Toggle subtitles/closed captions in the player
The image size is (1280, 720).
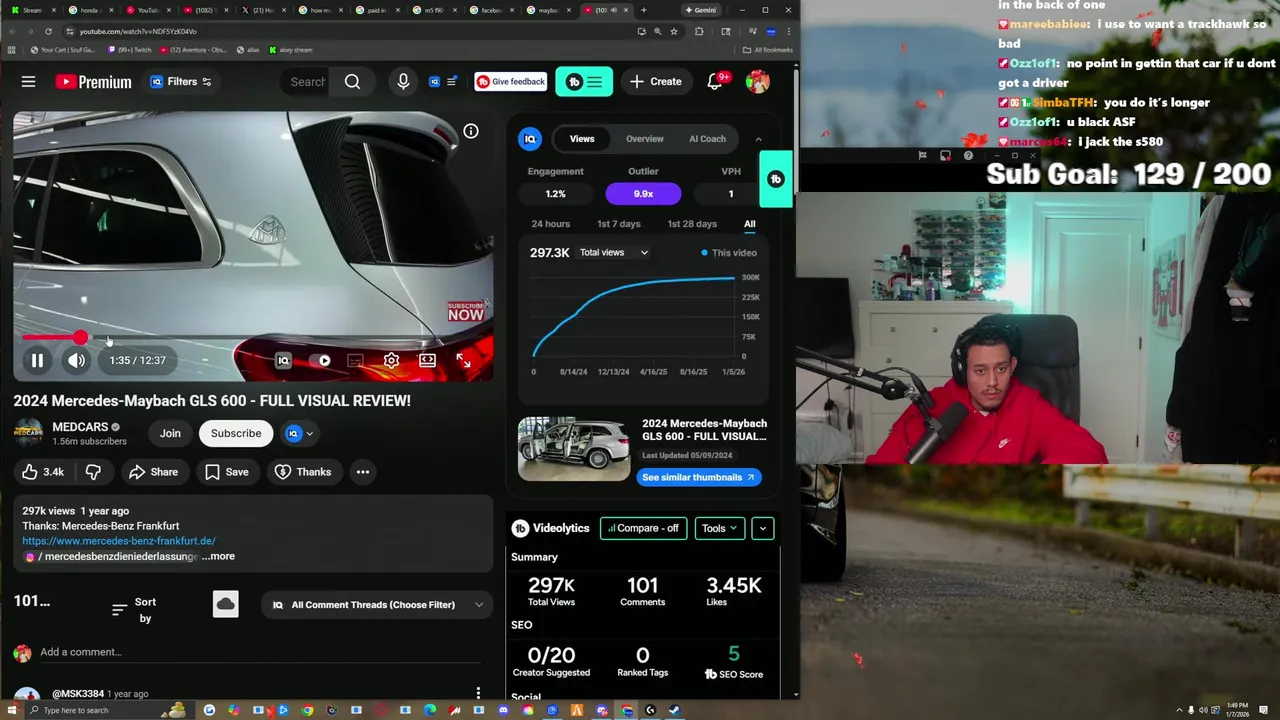355,360
